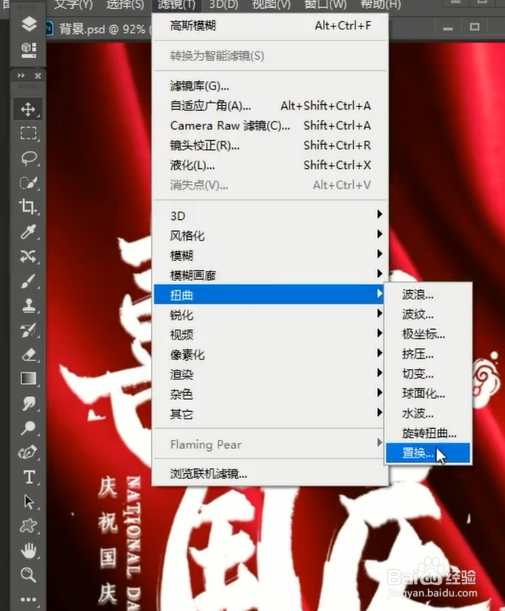Choose 置换... displace filter

[x=428, y=453]
